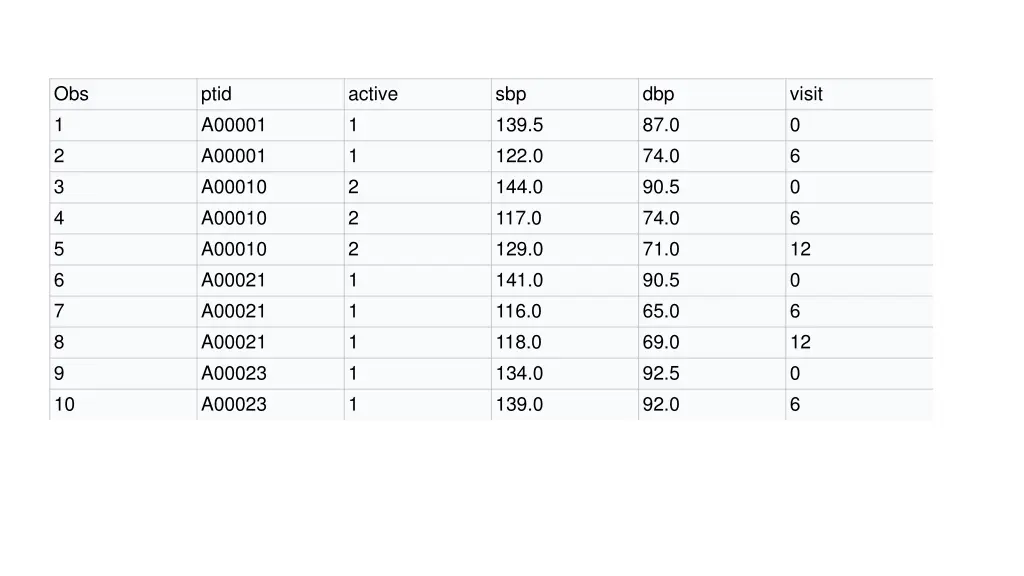The width and height of the screenshot is (1024, 576).
Task: Select the ptid column header
Action: (x=216, y=94)
